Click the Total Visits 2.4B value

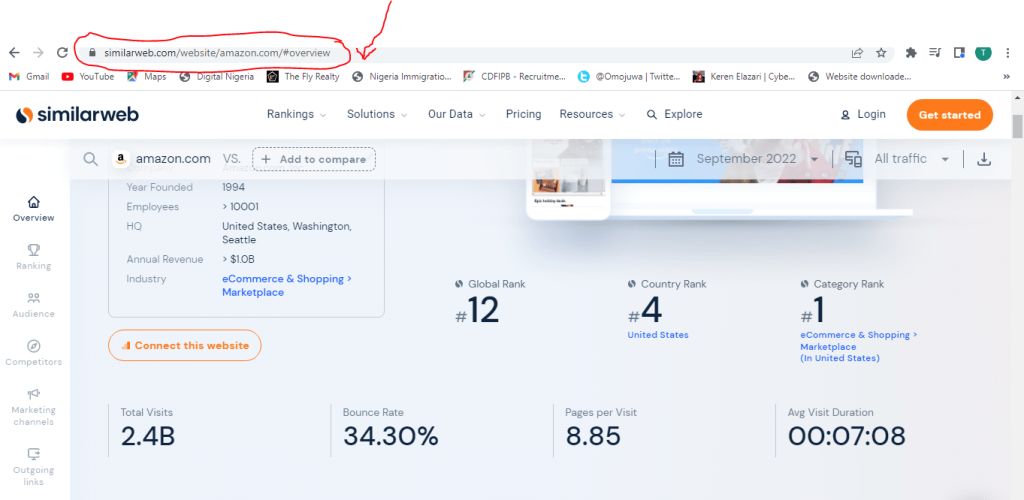click(x=148, y=437)
